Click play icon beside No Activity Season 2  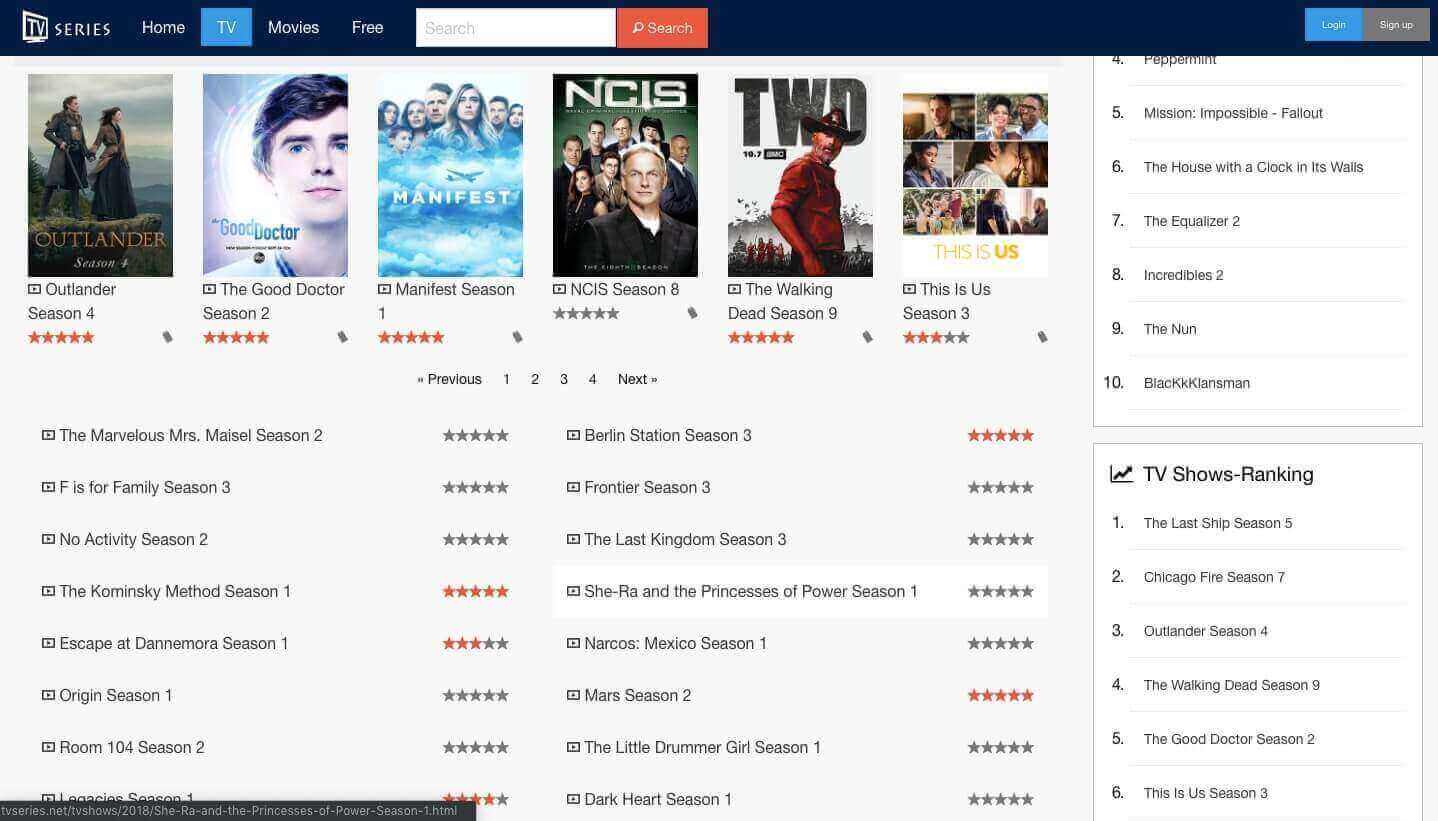click(48, 539)
